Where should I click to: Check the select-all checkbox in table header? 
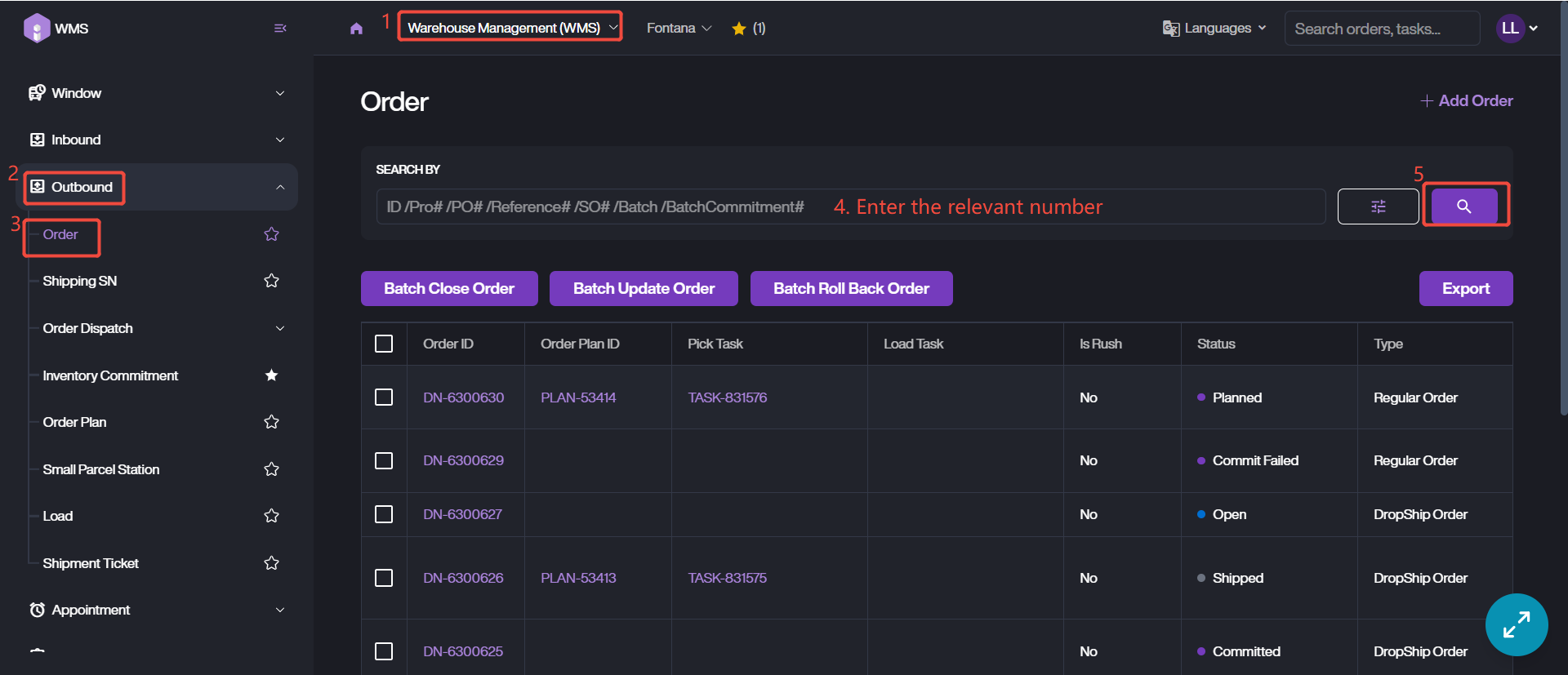pos(384,344)
